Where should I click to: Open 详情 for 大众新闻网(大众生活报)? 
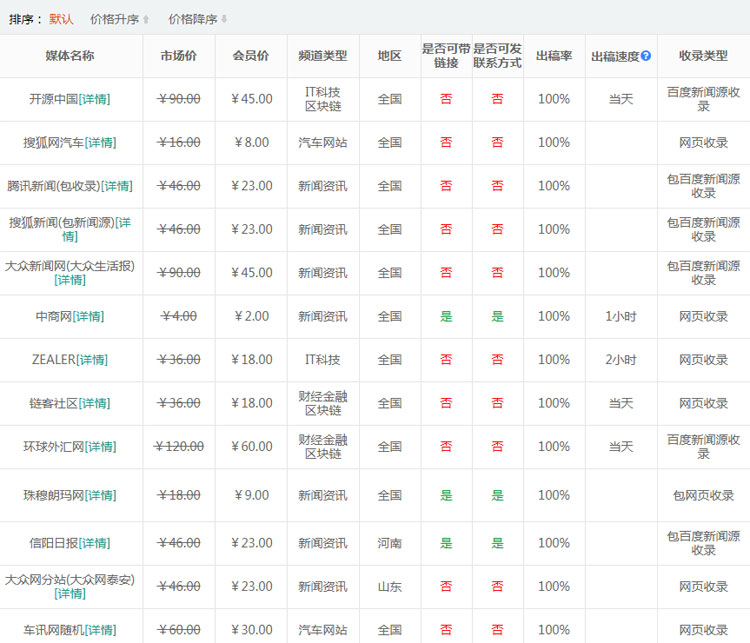point(70,280)
